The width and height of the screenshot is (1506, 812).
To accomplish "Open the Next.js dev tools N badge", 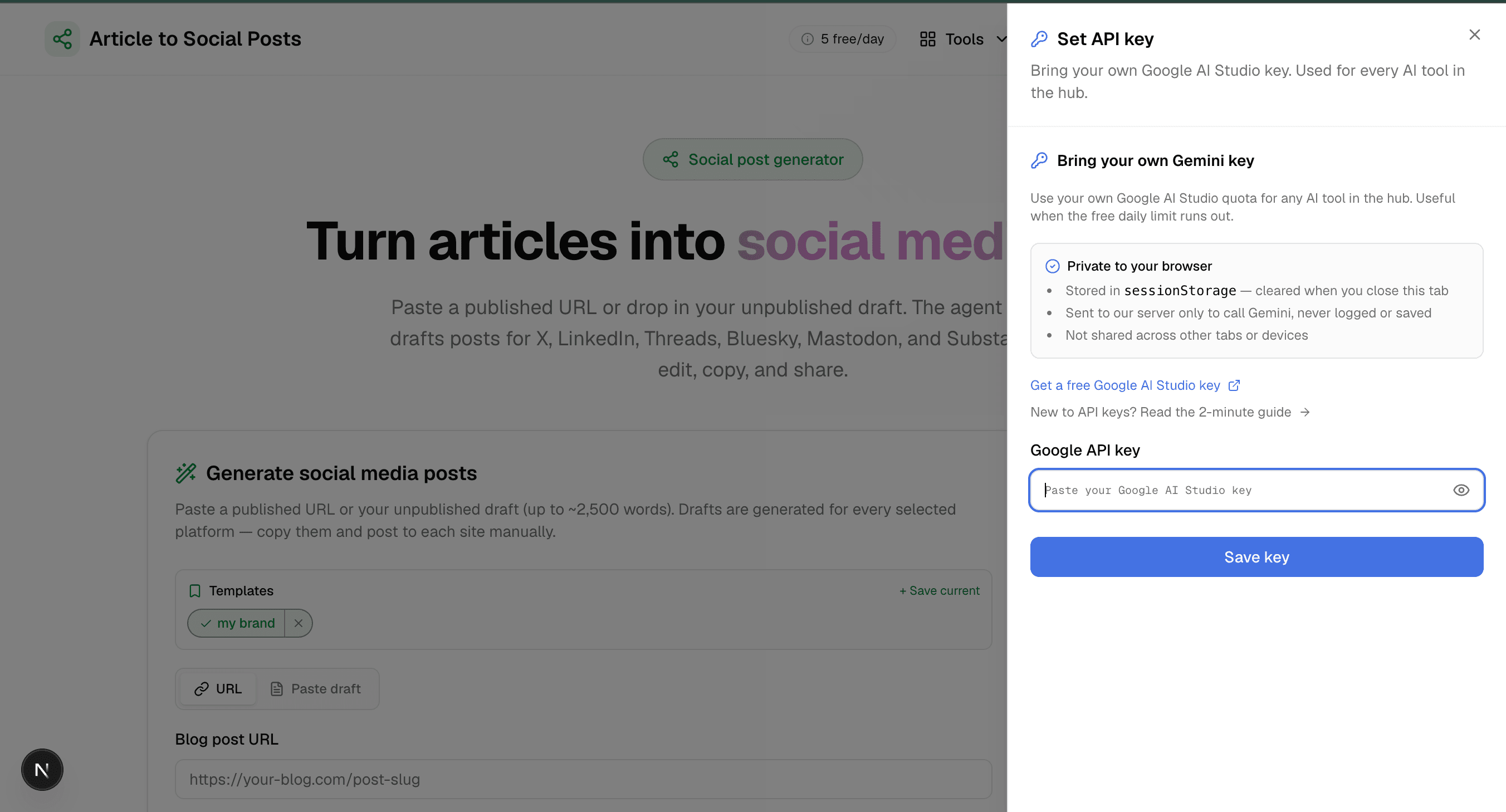I will (x=42, y=770).
